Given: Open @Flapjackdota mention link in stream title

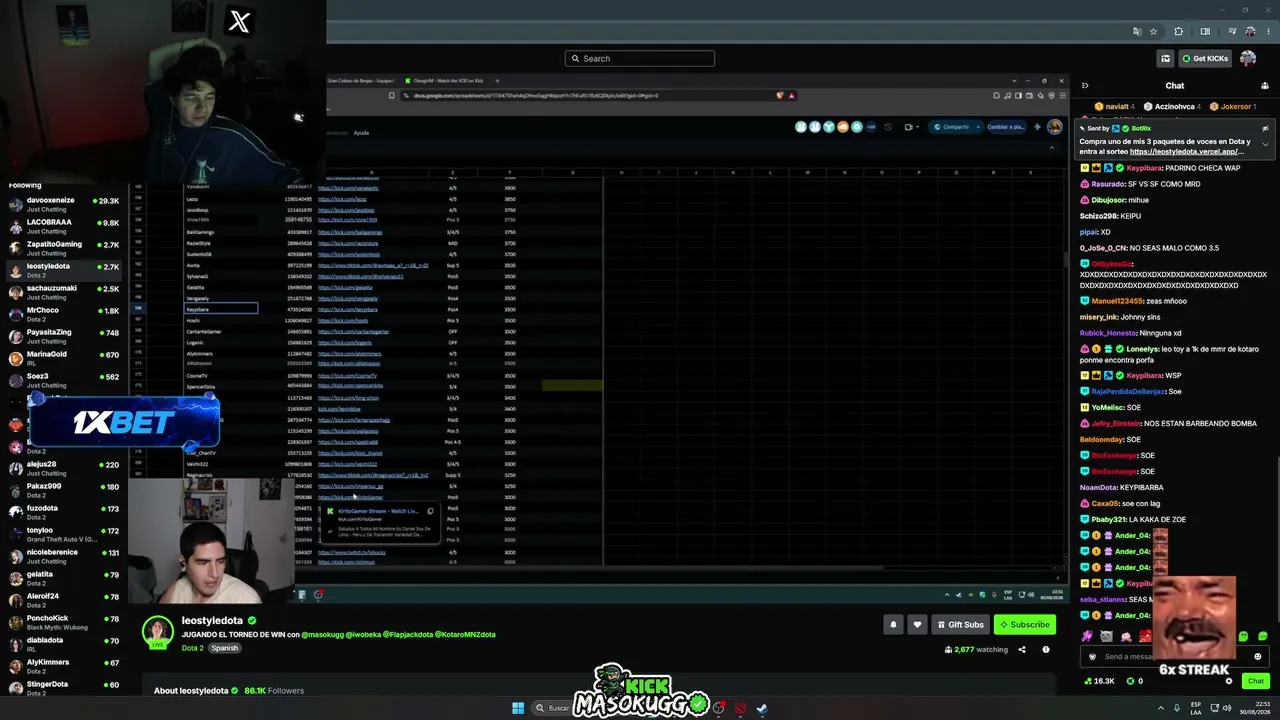Looking at the screenshot, I should pyautogui.click(x=408, y=635).
